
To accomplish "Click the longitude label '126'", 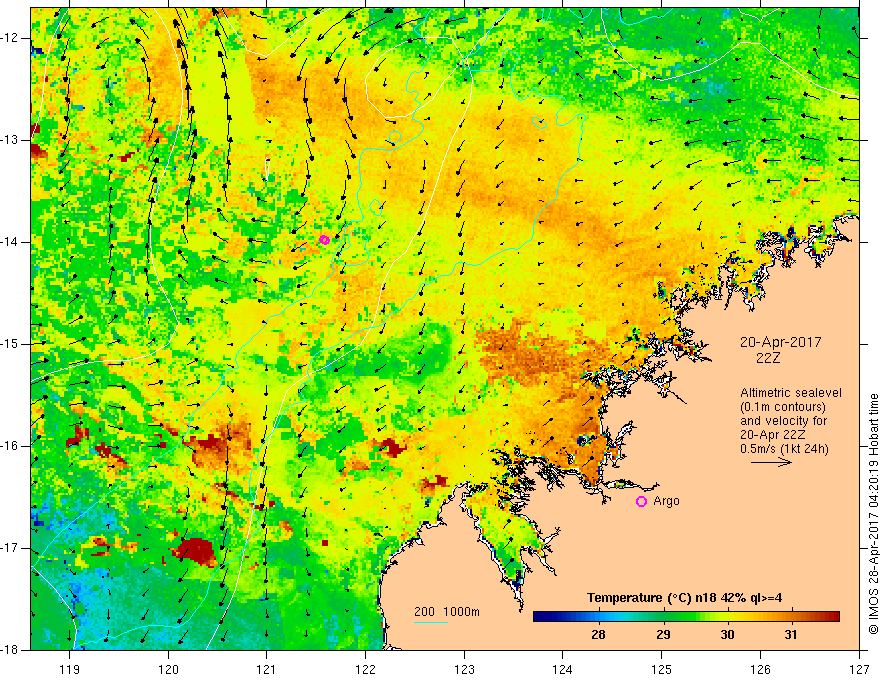I will (x=760, y=669).
